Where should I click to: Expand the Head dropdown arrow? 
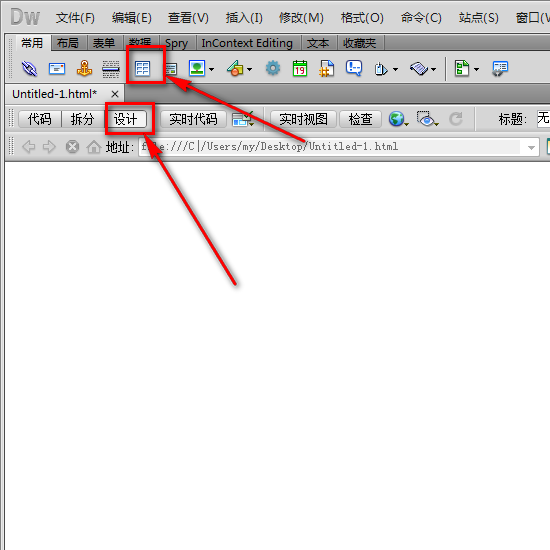(x=395, y=69)
